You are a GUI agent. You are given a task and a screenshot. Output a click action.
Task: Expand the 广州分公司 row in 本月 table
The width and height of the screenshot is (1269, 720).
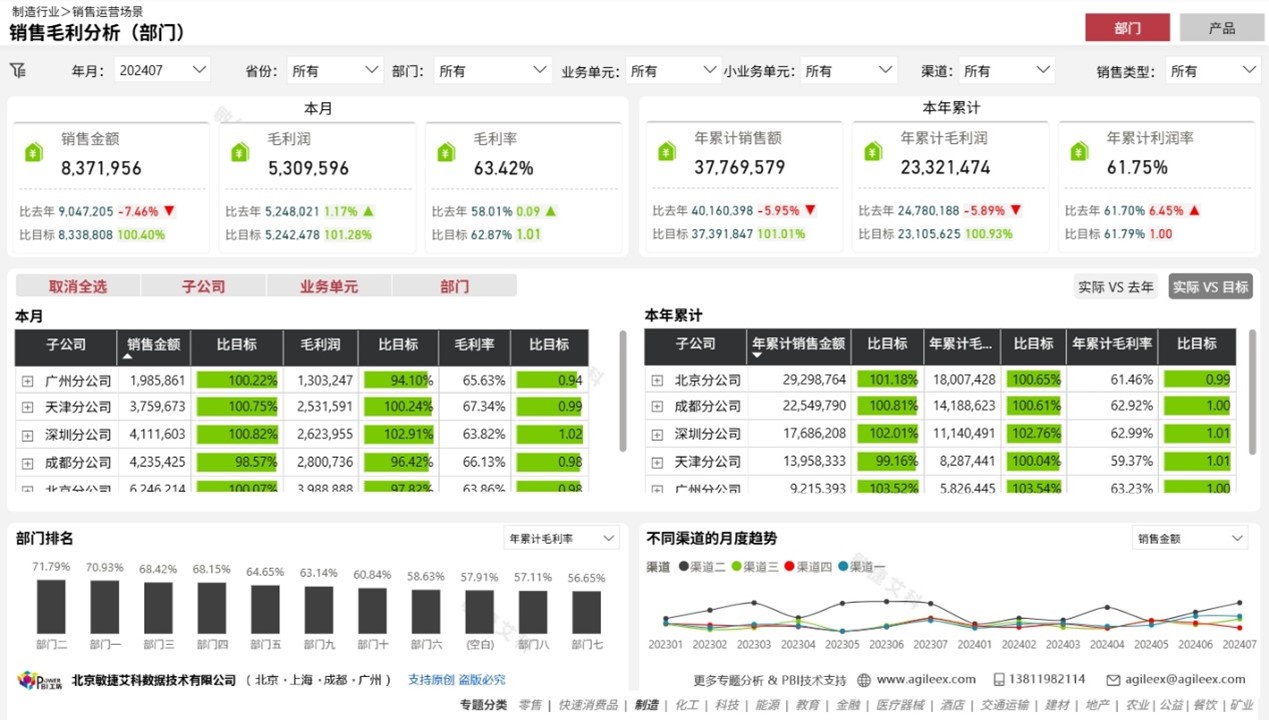[28, 381]
